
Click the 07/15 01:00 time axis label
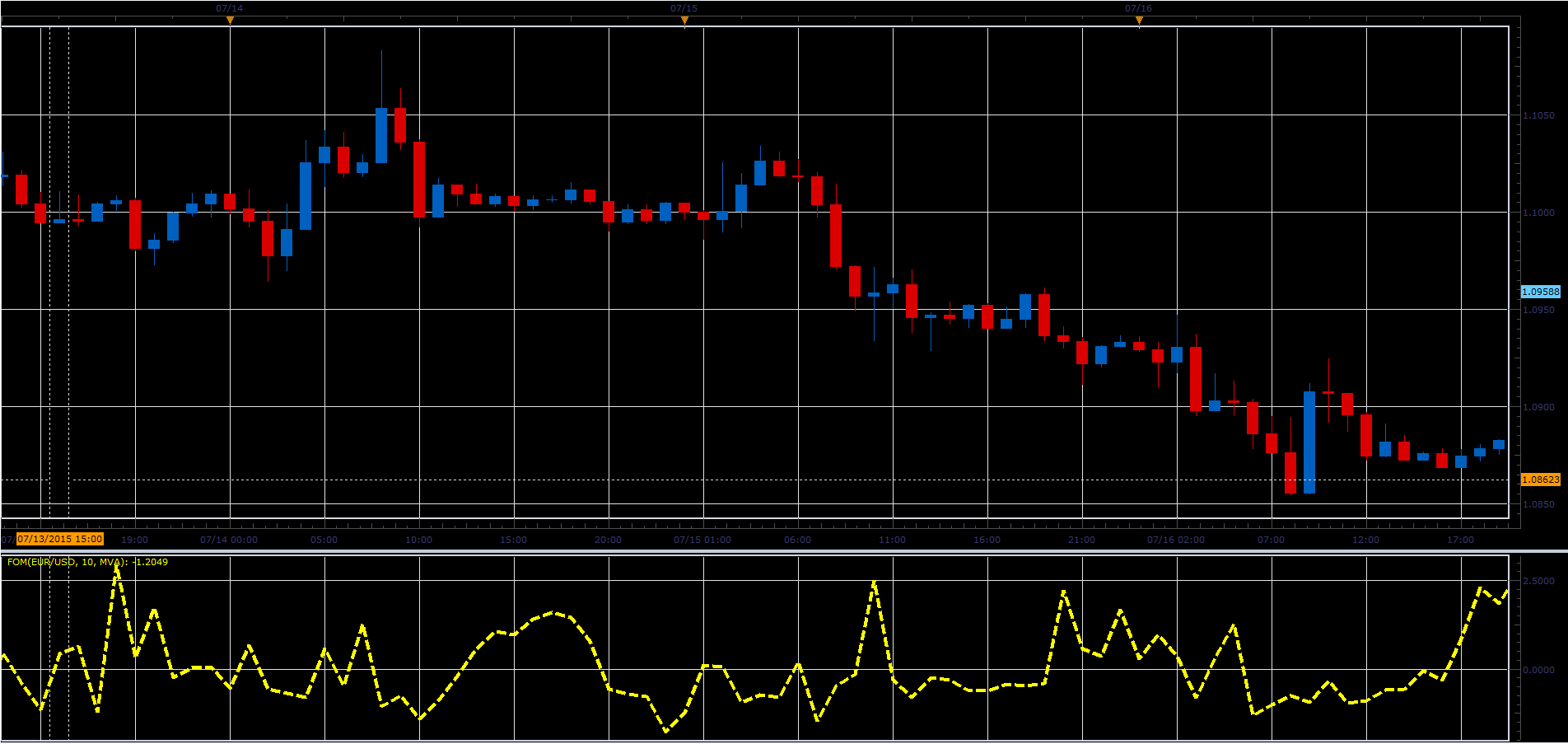tap(702, 540)
